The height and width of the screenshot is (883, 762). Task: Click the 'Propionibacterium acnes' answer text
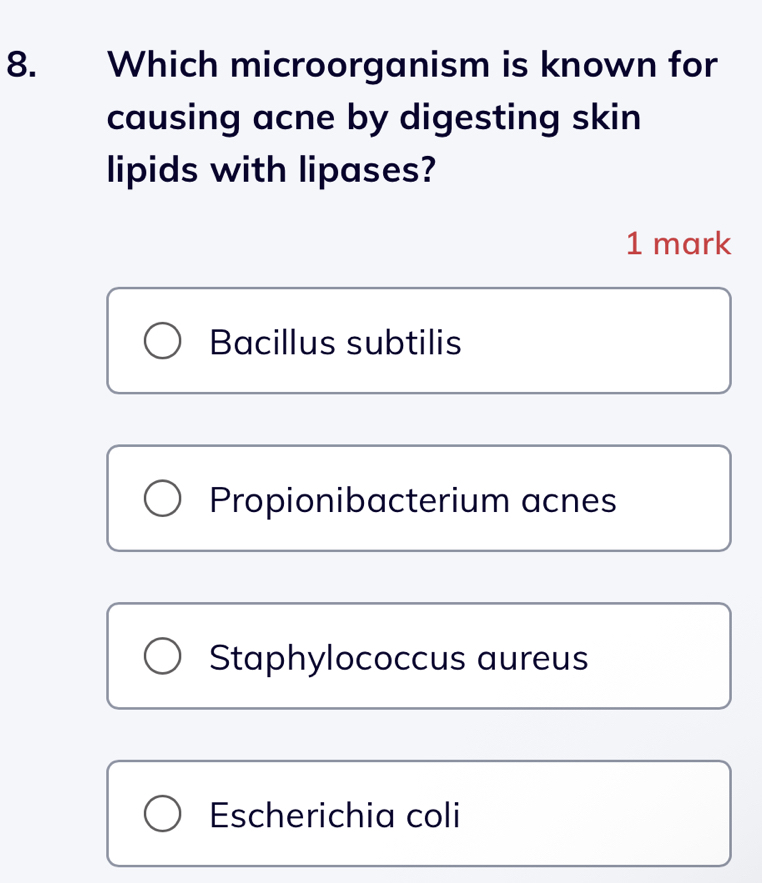[412, 500]
